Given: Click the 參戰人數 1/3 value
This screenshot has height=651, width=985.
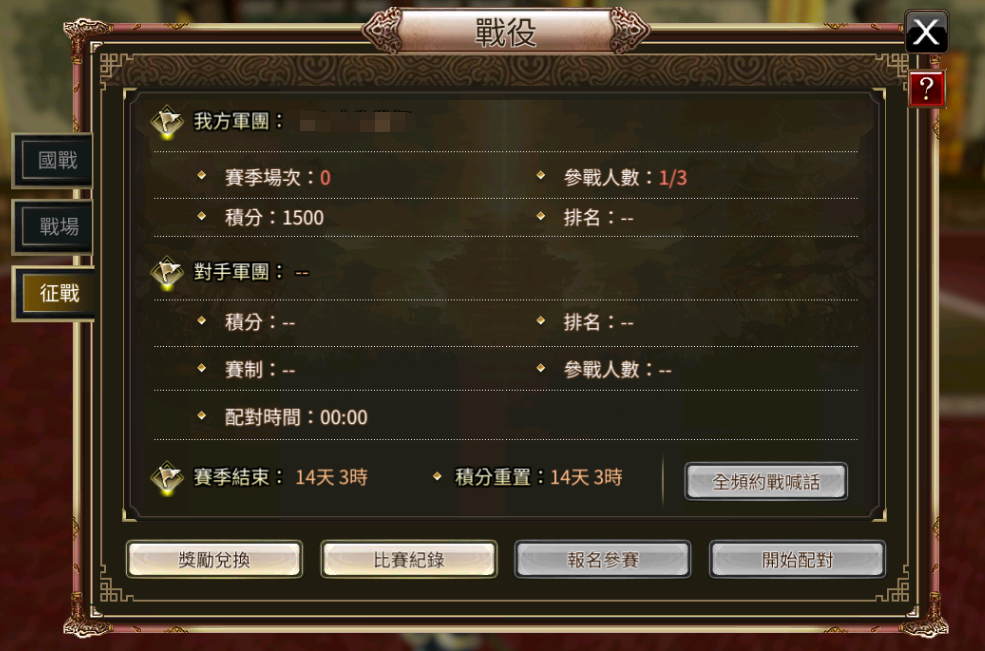Looking at the screenshot, I should [x=673, y=178].
